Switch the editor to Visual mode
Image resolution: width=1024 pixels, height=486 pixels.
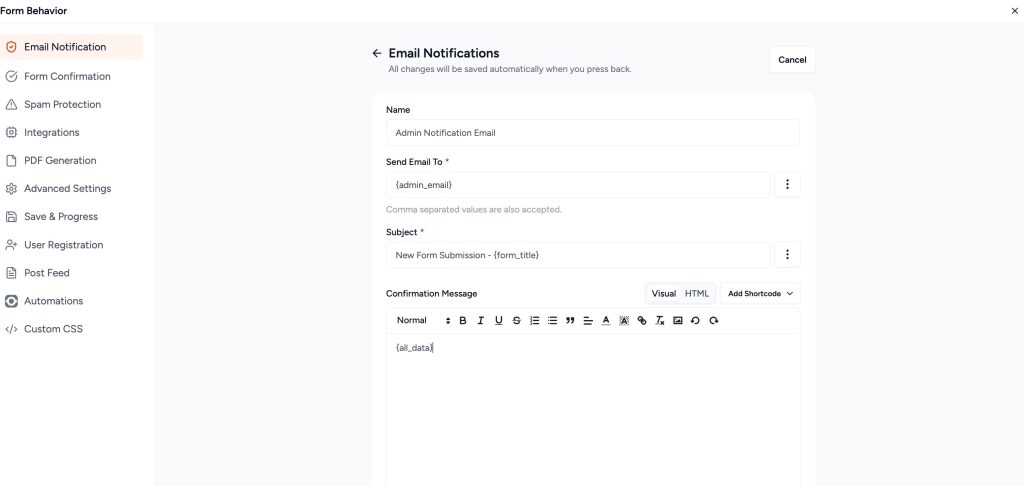click(664, 294)
